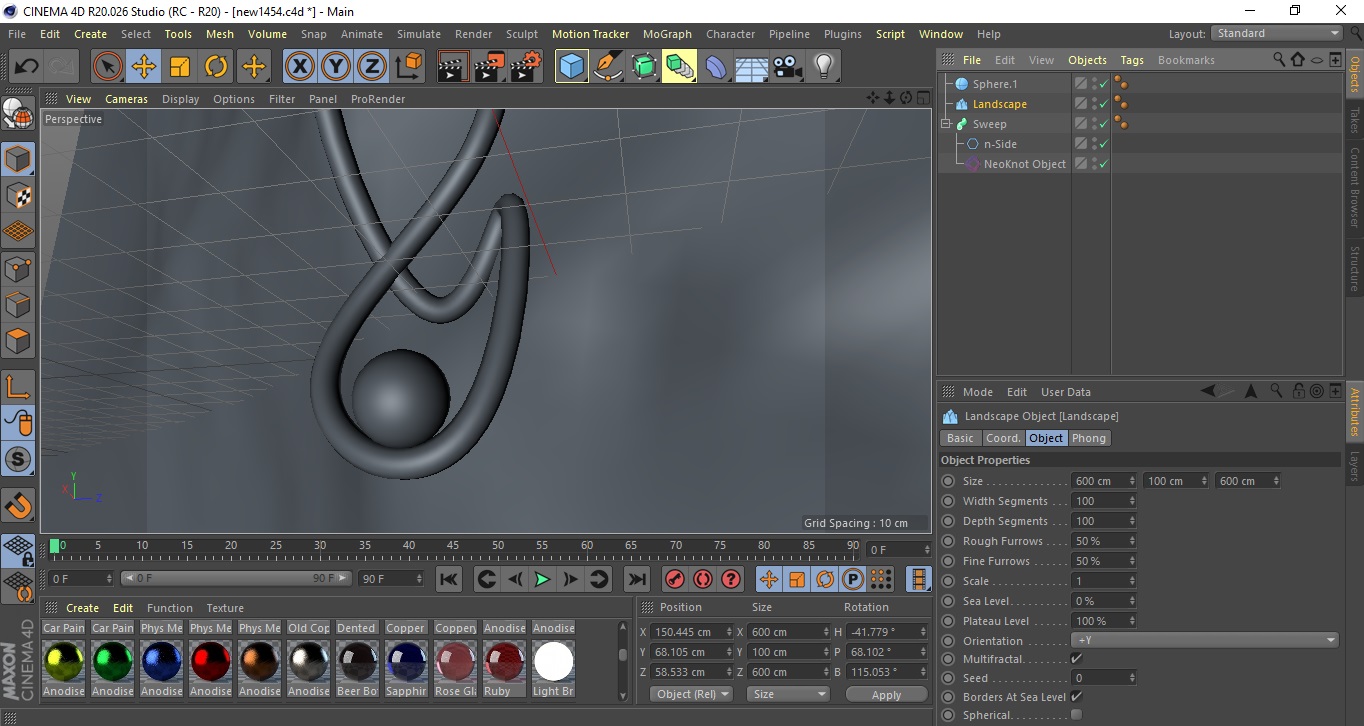The width and height of the screenshot is (1364, 726).
Task: Collapse the Sweep object hierarchy
Action: pyautogui.click(x=945, y=124)
